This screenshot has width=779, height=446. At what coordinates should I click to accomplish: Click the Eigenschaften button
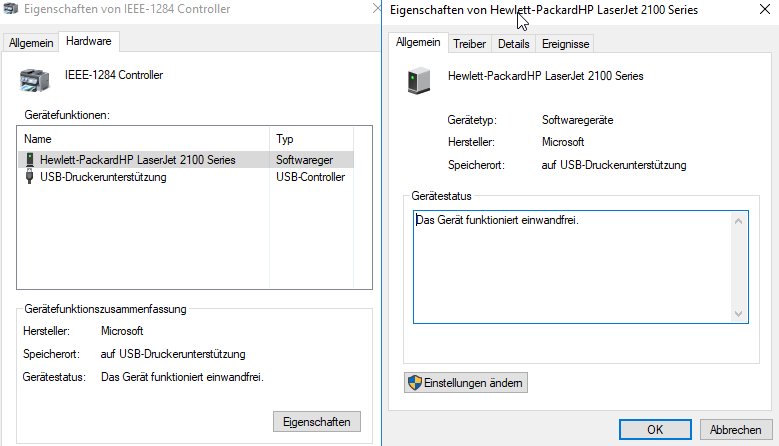316,422
